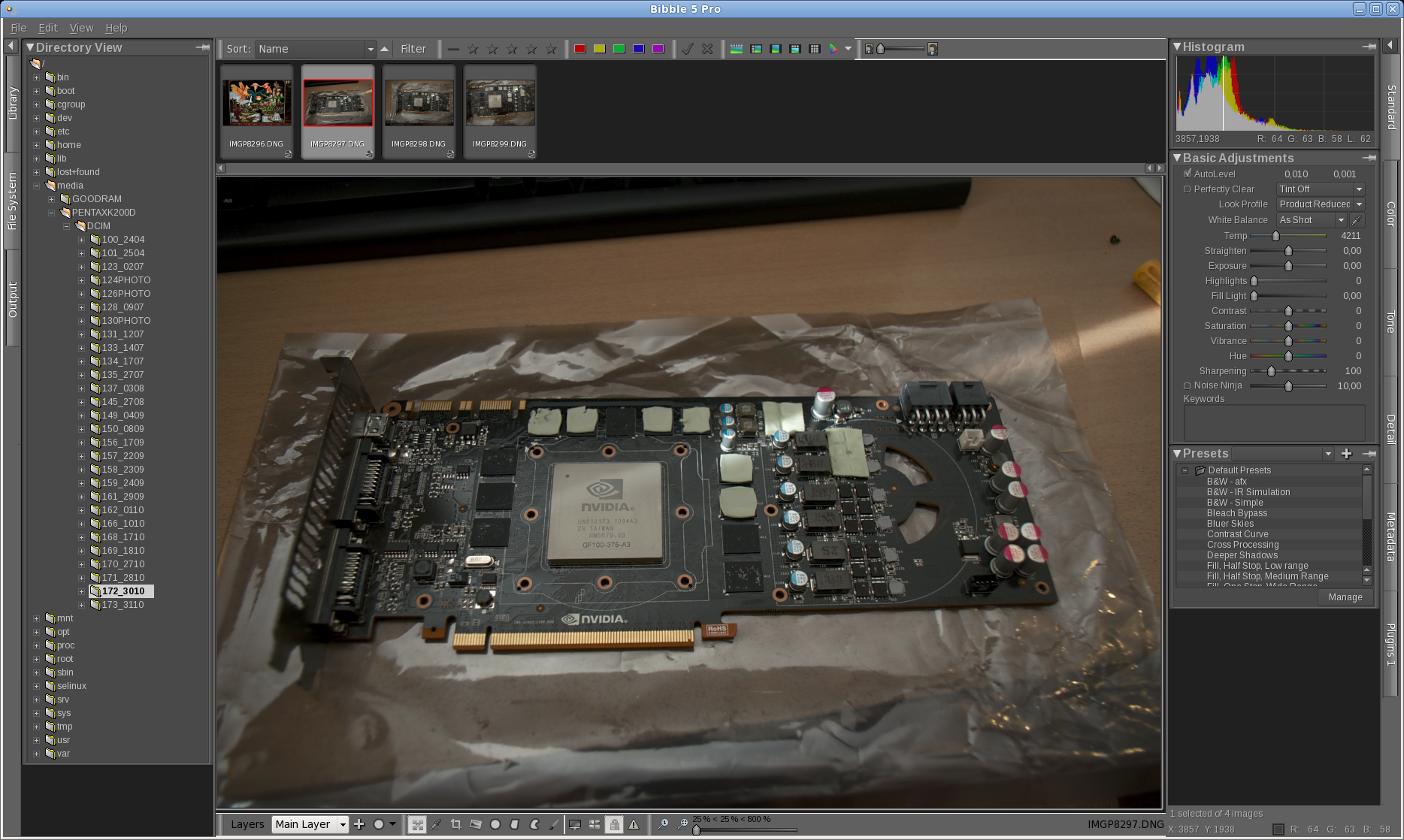The image size is (1404, 840).
Task: Select the curve region tool
Action: 534,824
